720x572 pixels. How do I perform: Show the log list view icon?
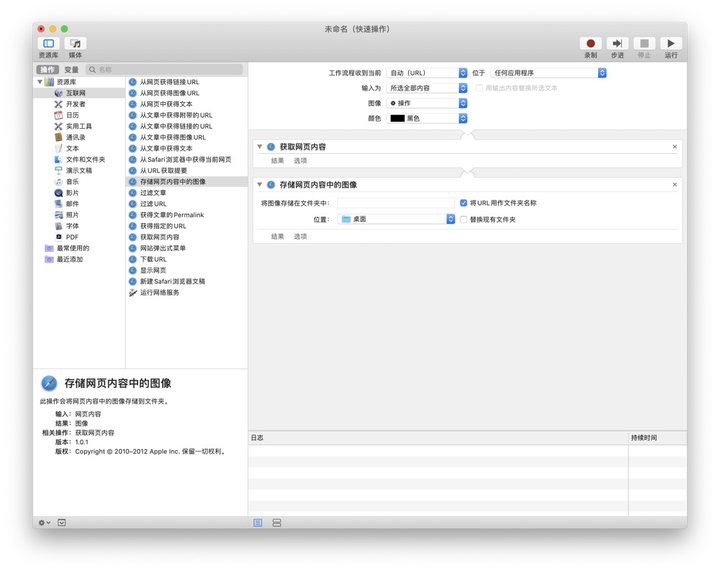(x=258, y=522)
